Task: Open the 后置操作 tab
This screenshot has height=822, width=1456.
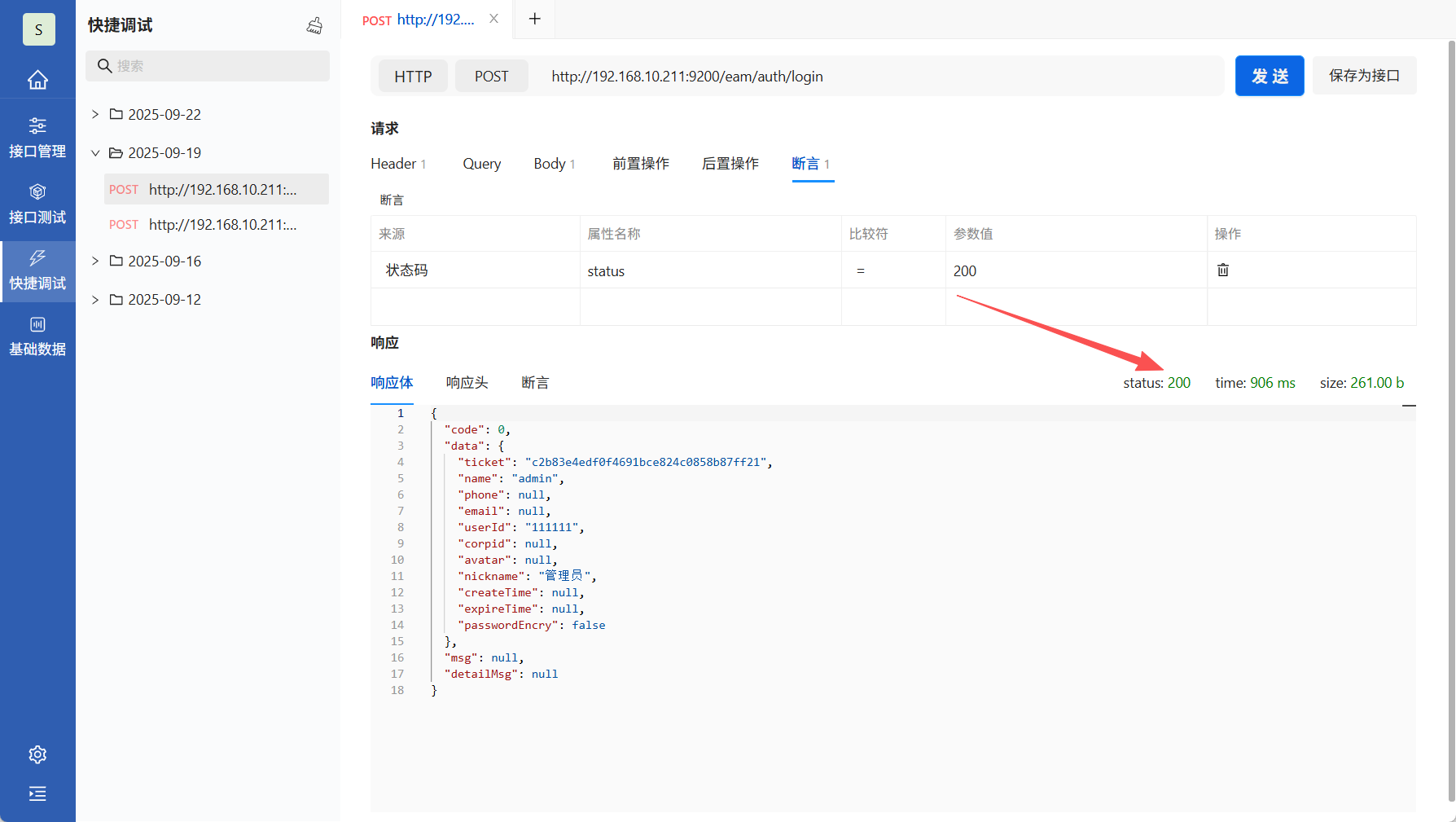Action: click(730, 164)
